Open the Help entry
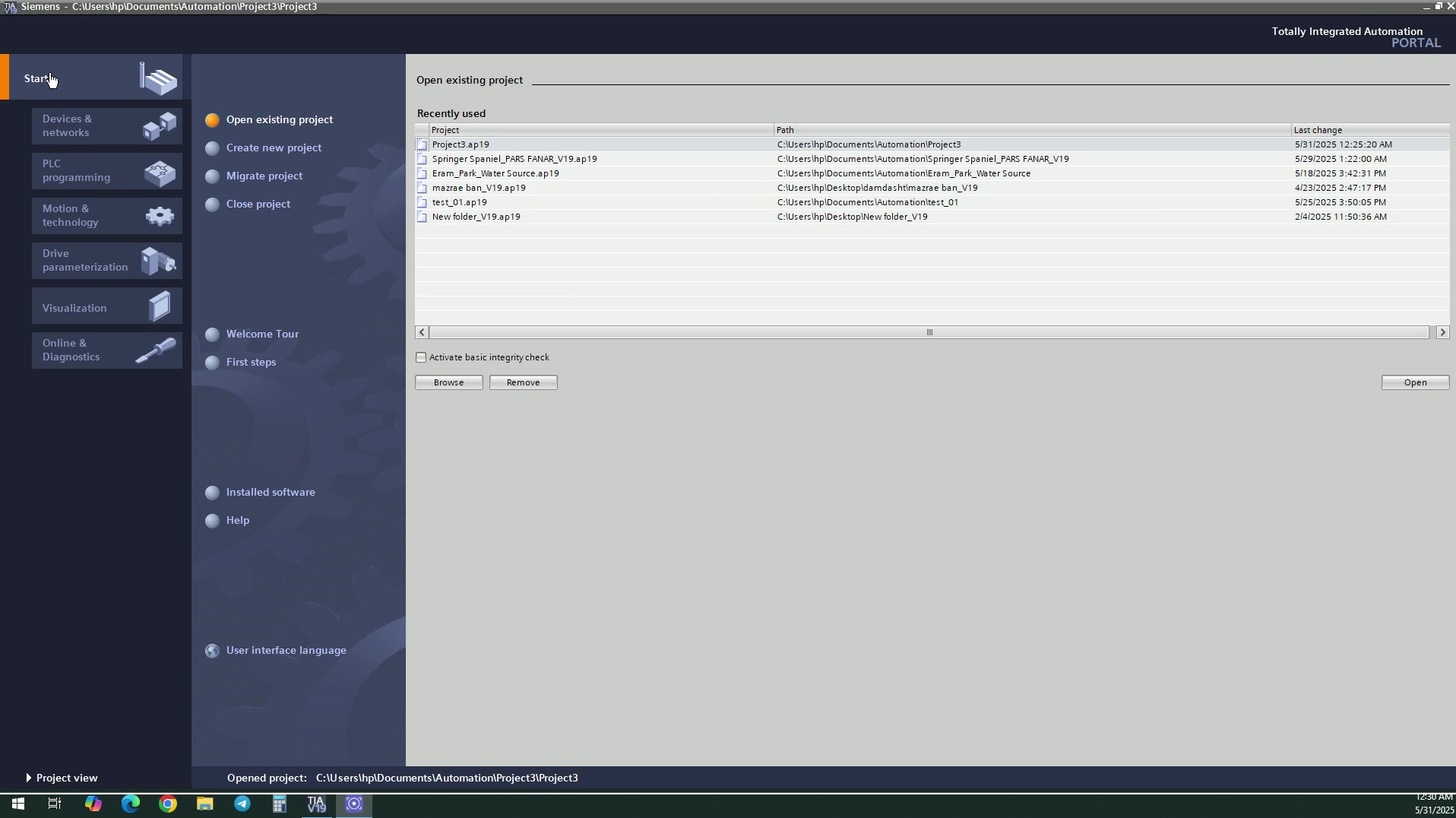This screenshot has width=1456, height=818. 238,521
